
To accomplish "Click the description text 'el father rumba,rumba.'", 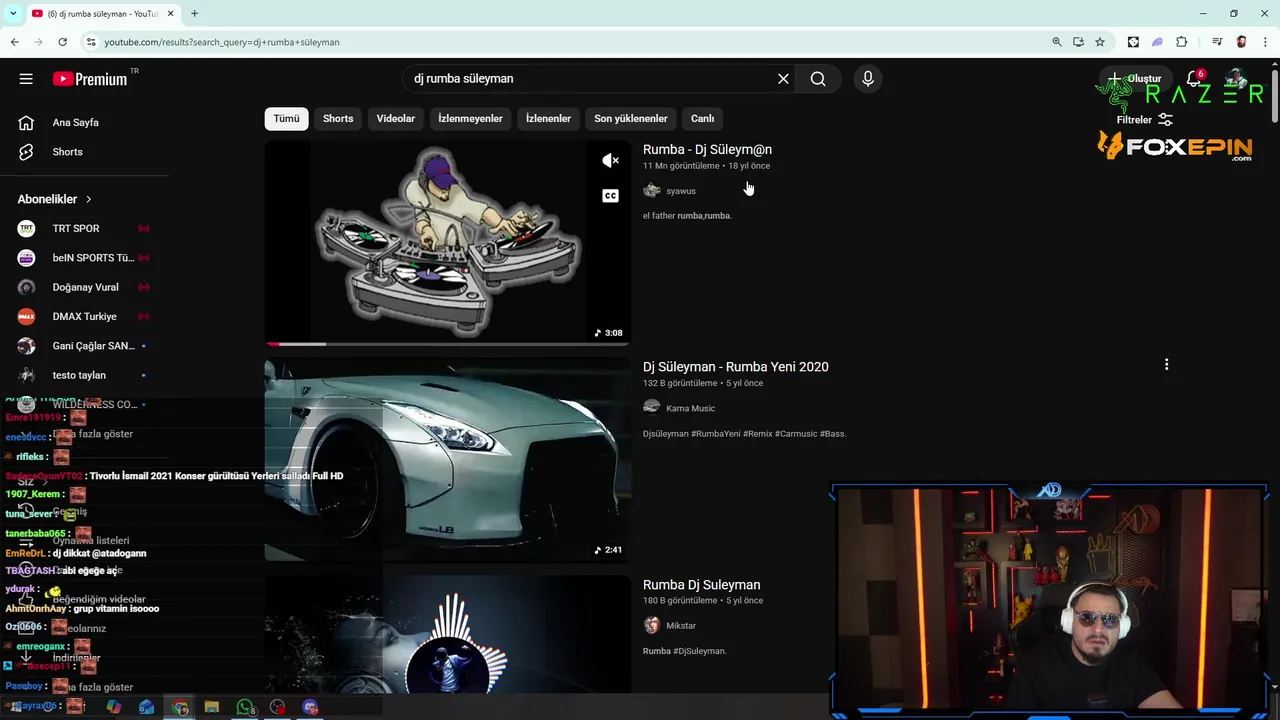I will click(x=688, y=216).
